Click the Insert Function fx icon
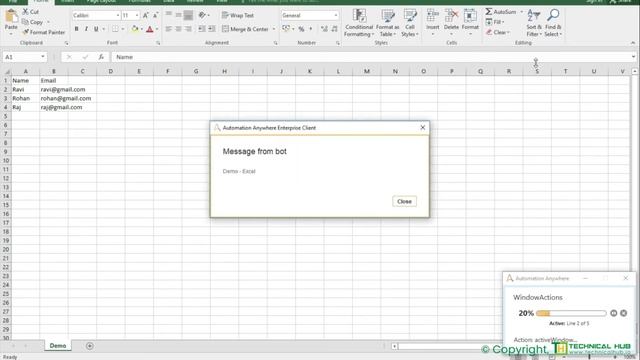640x360 pixels. tap(101, 57)
